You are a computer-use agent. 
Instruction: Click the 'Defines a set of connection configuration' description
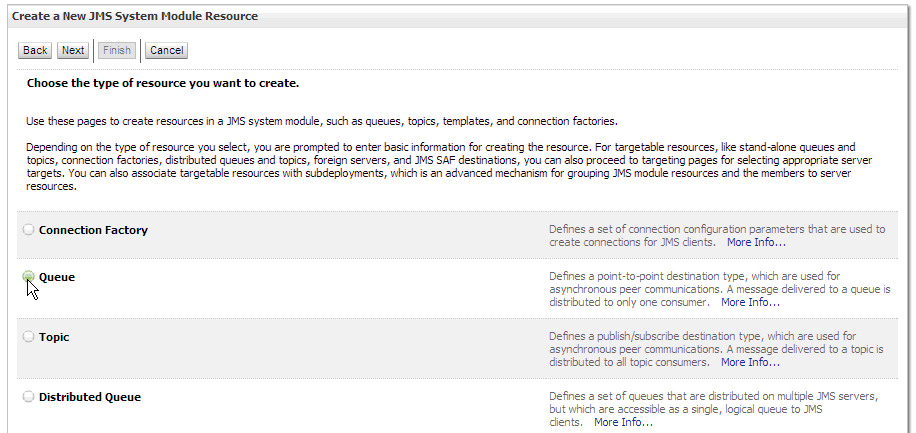pos(717,235)
